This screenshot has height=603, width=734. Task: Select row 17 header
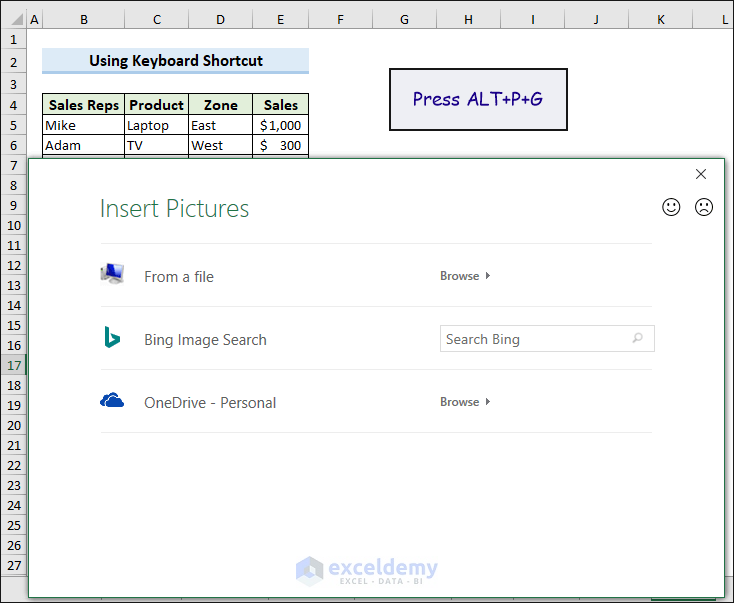pos(14,365)
